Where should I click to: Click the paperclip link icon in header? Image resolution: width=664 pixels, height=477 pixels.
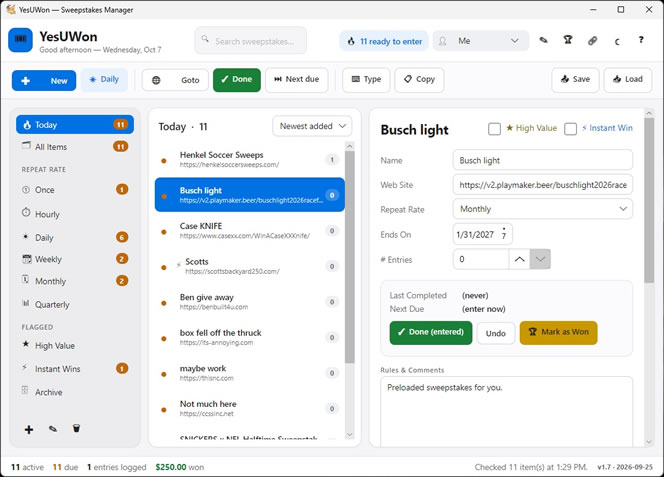[x=592, y=40]
